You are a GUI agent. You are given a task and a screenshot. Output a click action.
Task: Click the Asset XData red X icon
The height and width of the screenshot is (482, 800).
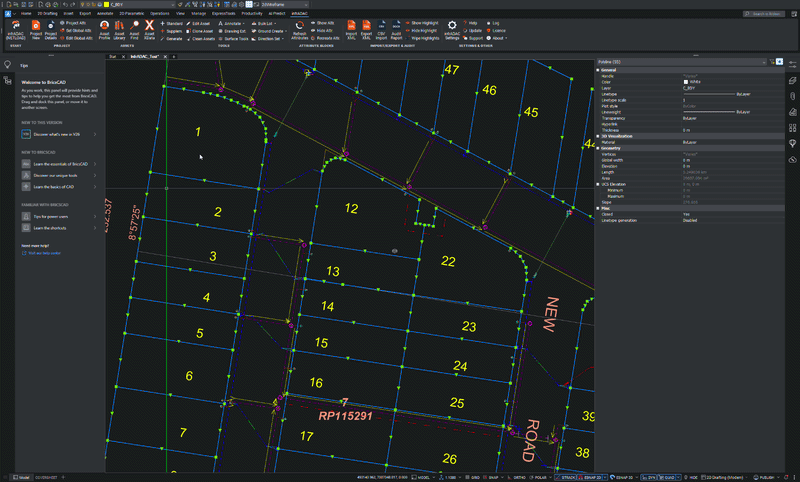click(x=149, y=25)
